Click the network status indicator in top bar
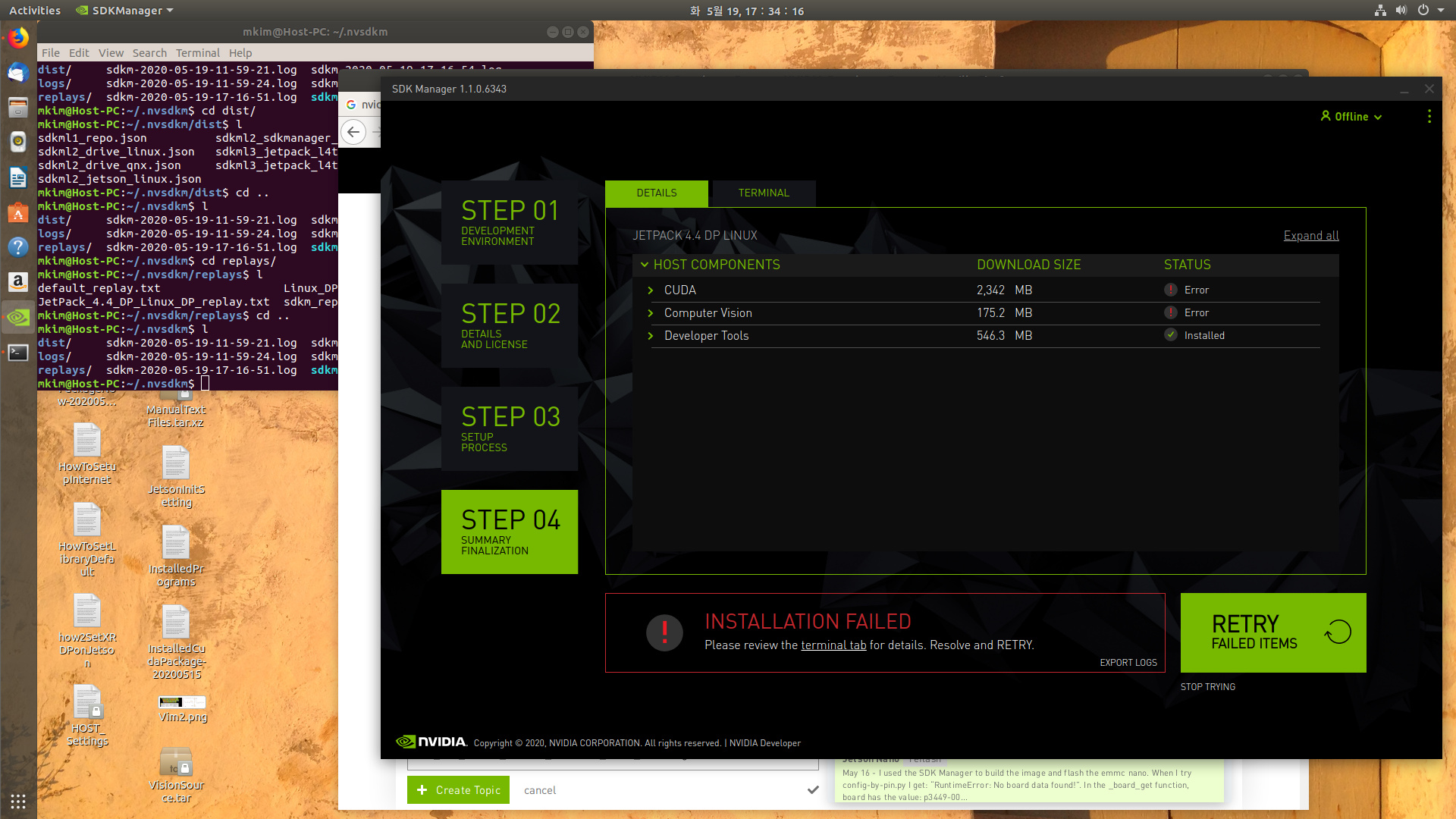 (x=1379, y=11)
